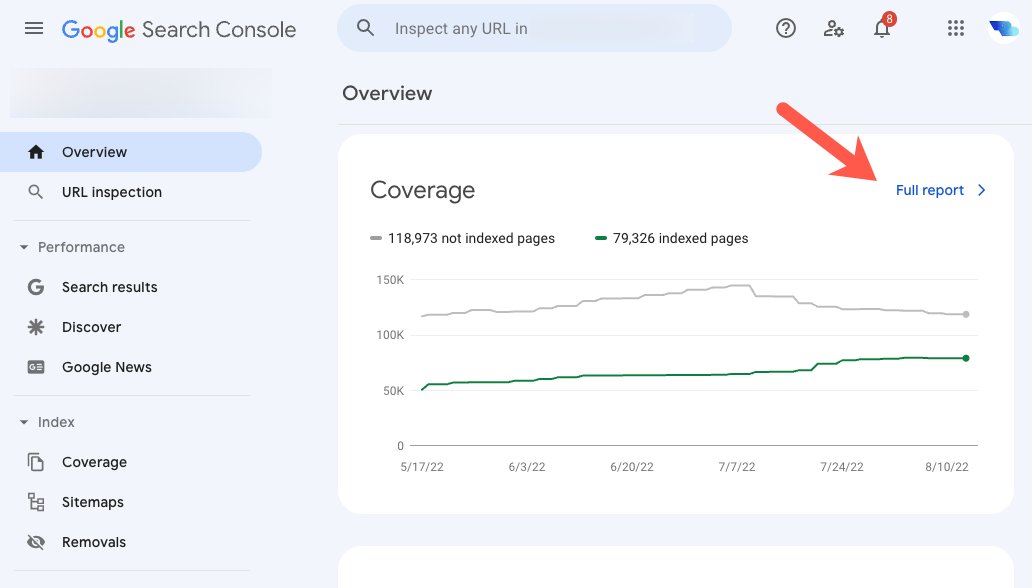Click the 7/7/22 axis date label
This screenshot has height=588, width=1032.
[x=736, y=467]
